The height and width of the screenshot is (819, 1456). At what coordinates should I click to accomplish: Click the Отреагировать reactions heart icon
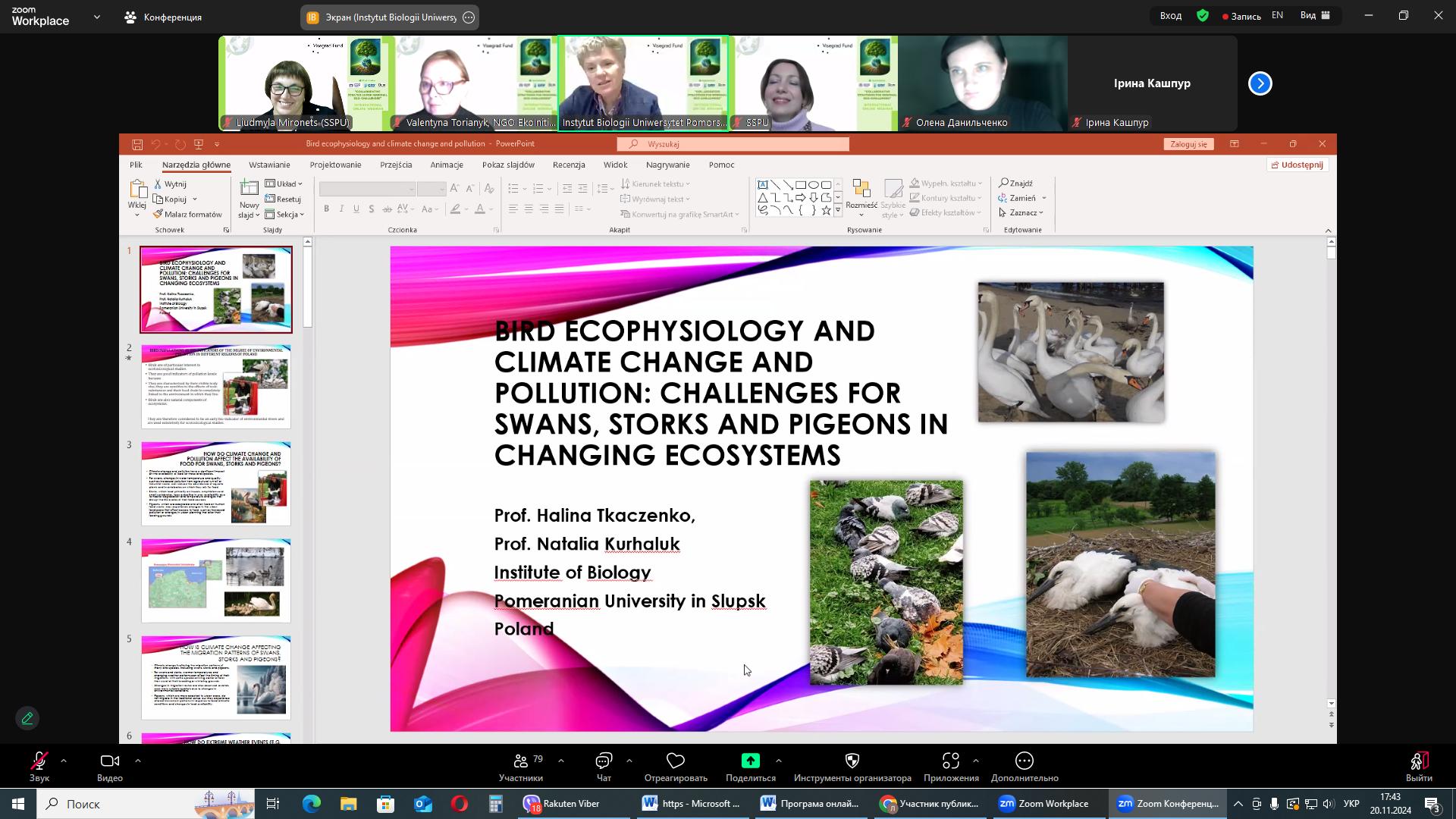[x=675, y=761]
